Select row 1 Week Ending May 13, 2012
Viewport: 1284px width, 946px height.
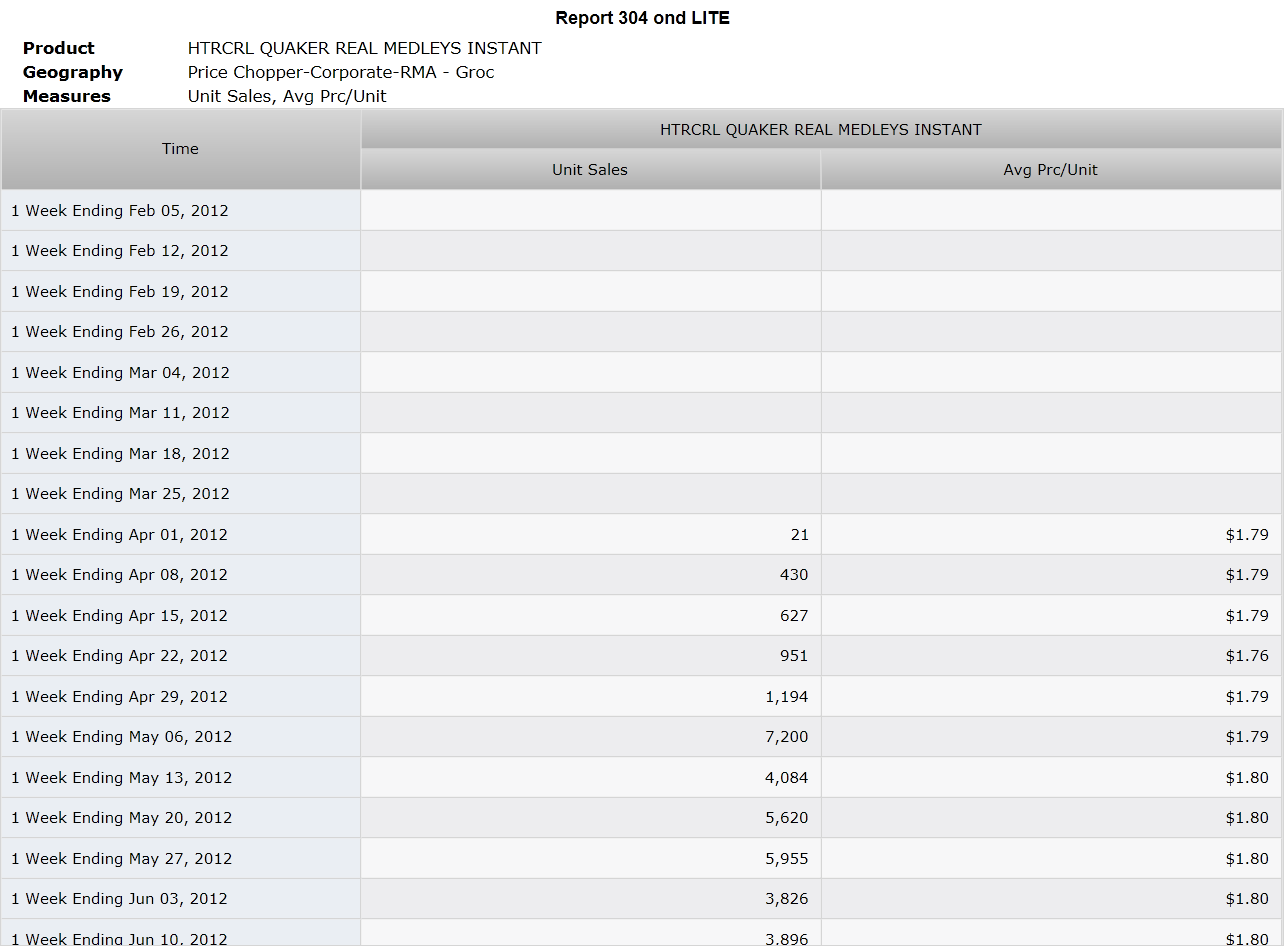[x=641, y=777]
